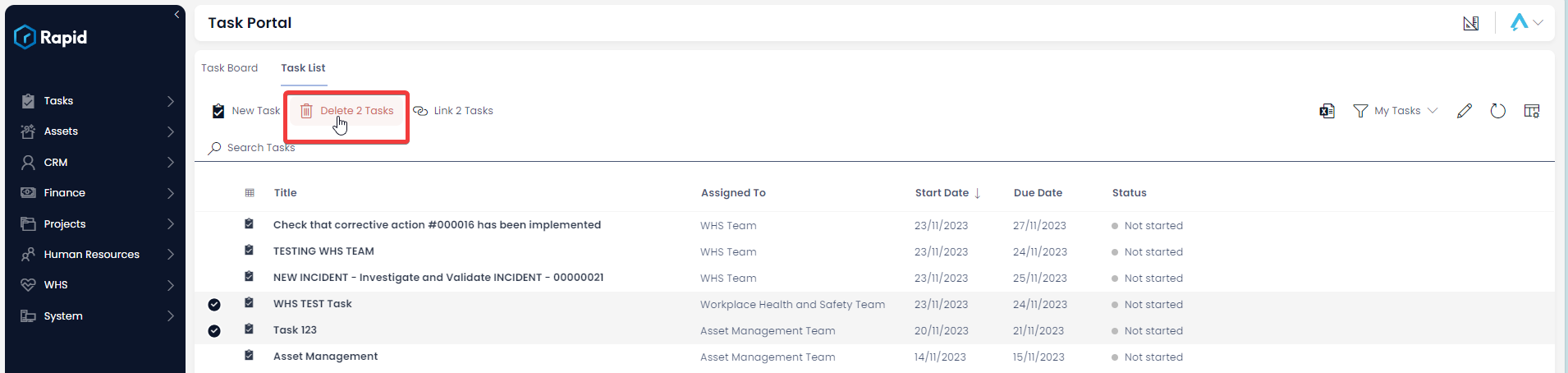Uncheck the Task 123 row checkbox
The width and height of the screenshot is (1568, 373).
pos(214,331)
